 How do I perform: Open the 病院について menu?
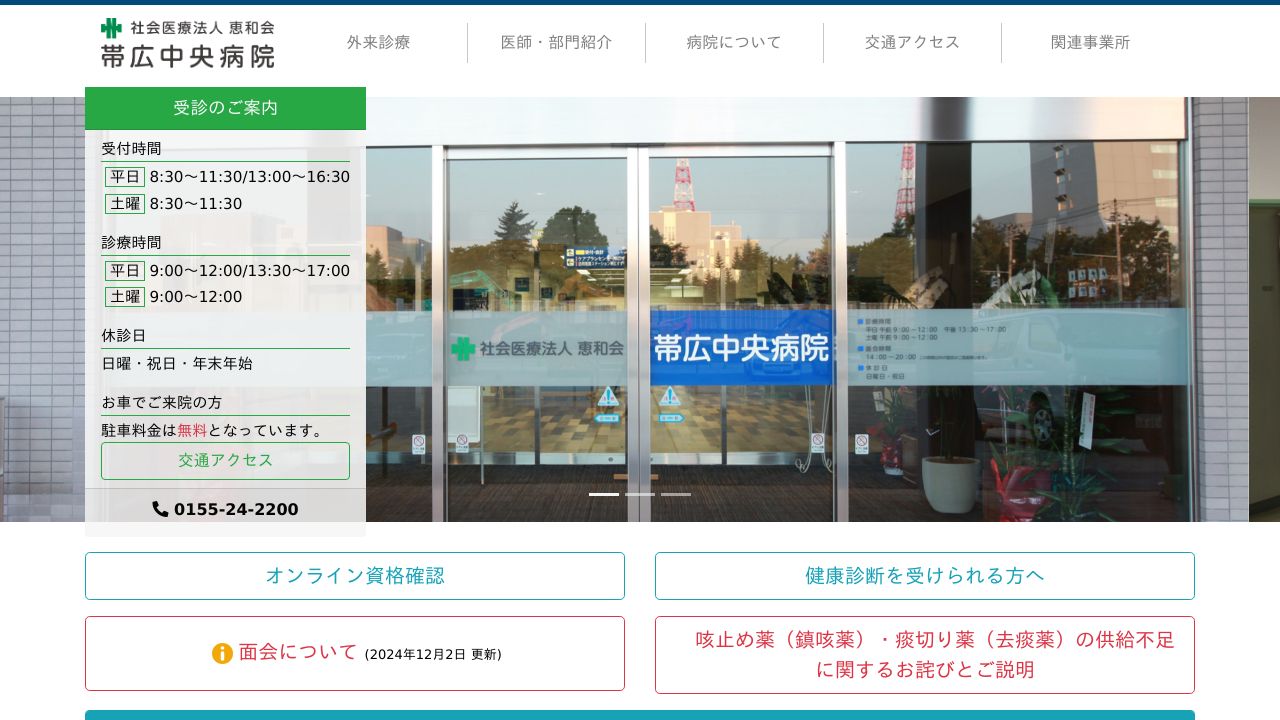click(x=733, y=42)
